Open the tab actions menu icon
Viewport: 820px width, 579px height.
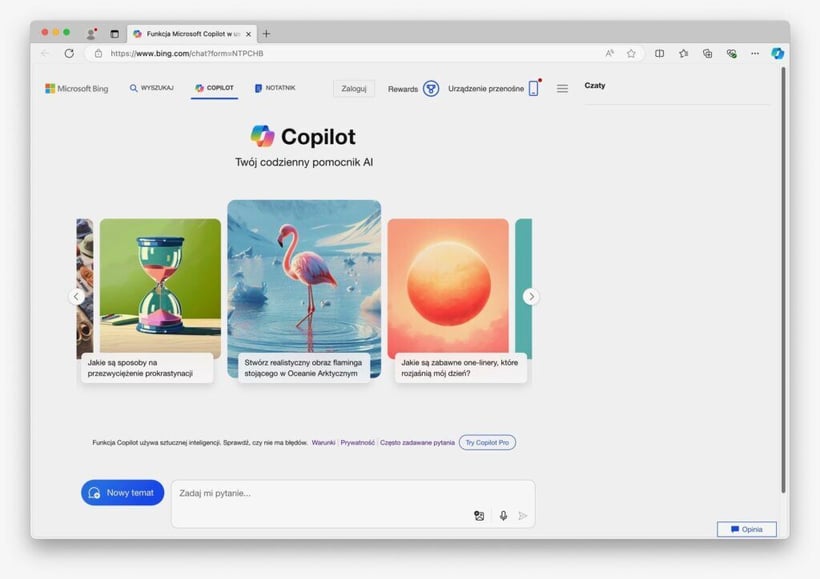115,34
